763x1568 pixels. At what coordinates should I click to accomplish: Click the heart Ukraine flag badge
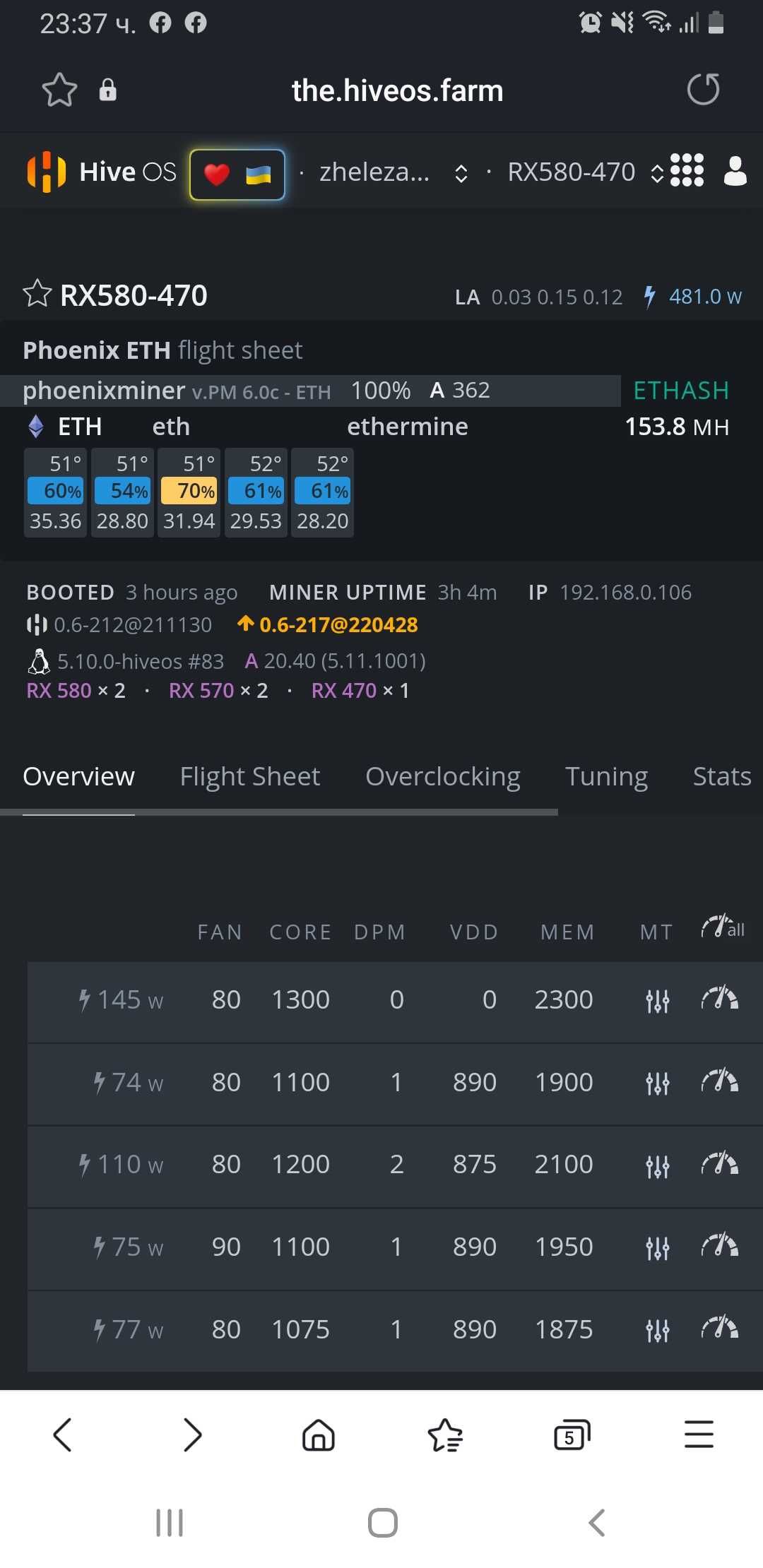237,174
